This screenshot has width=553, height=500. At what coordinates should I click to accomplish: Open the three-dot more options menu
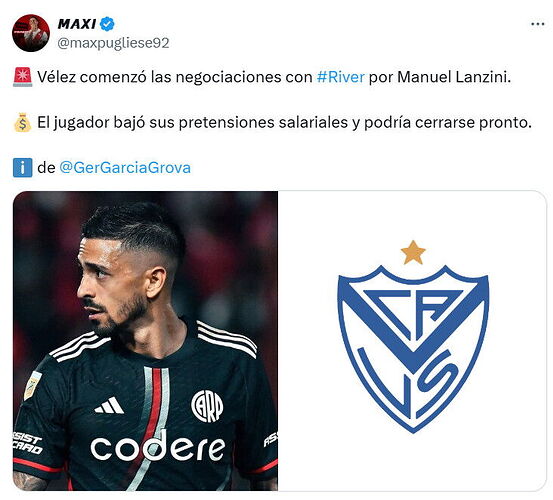537,24
